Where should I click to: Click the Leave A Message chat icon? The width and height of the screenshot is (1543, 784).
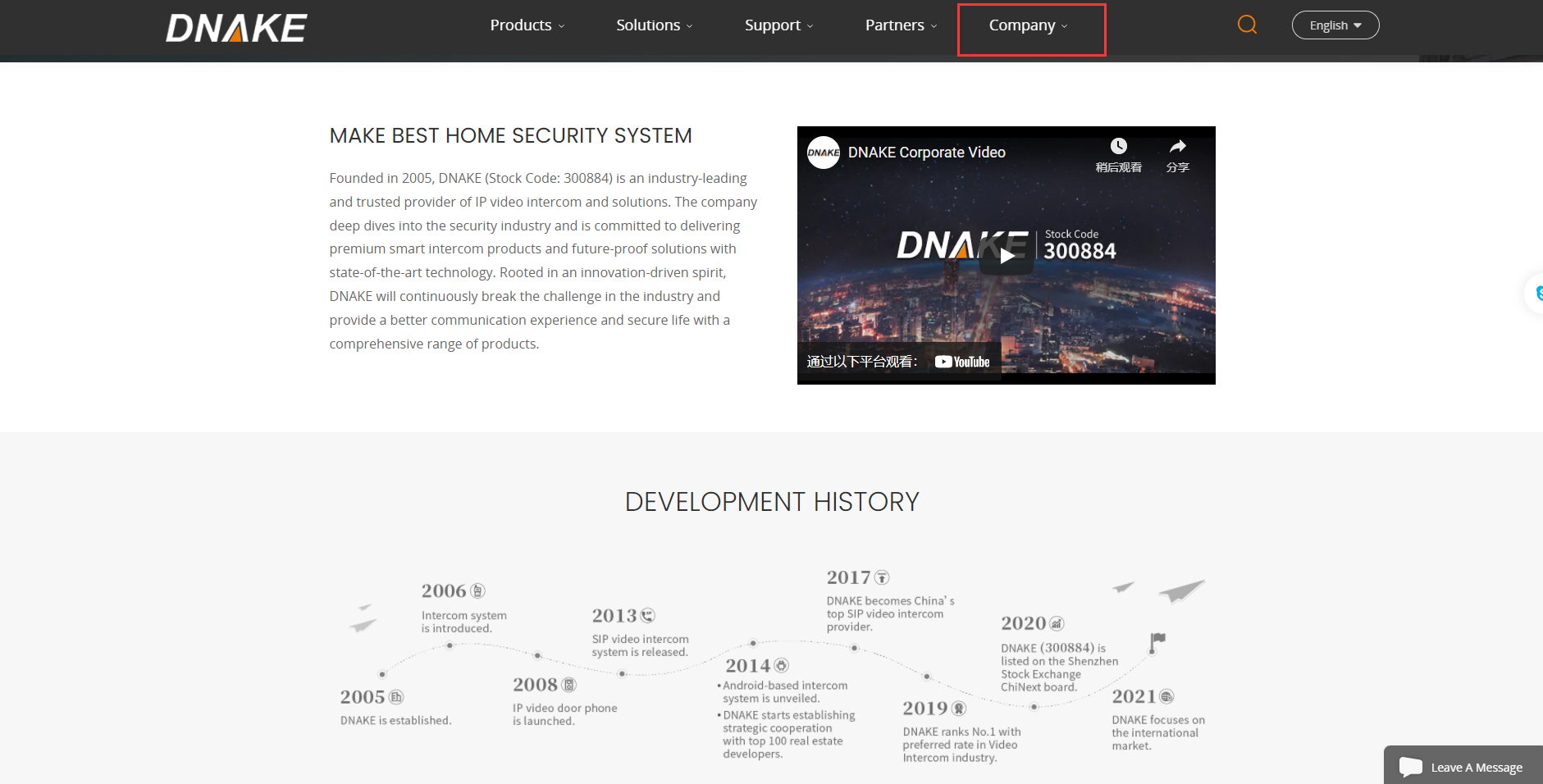click(1411, 767)
